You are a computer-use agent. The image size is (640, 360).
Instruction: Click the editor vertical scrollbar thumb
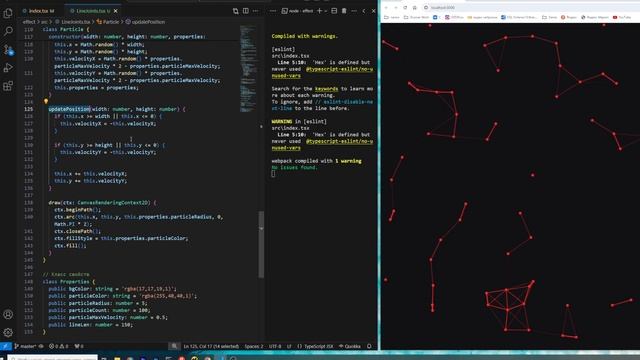261,245
